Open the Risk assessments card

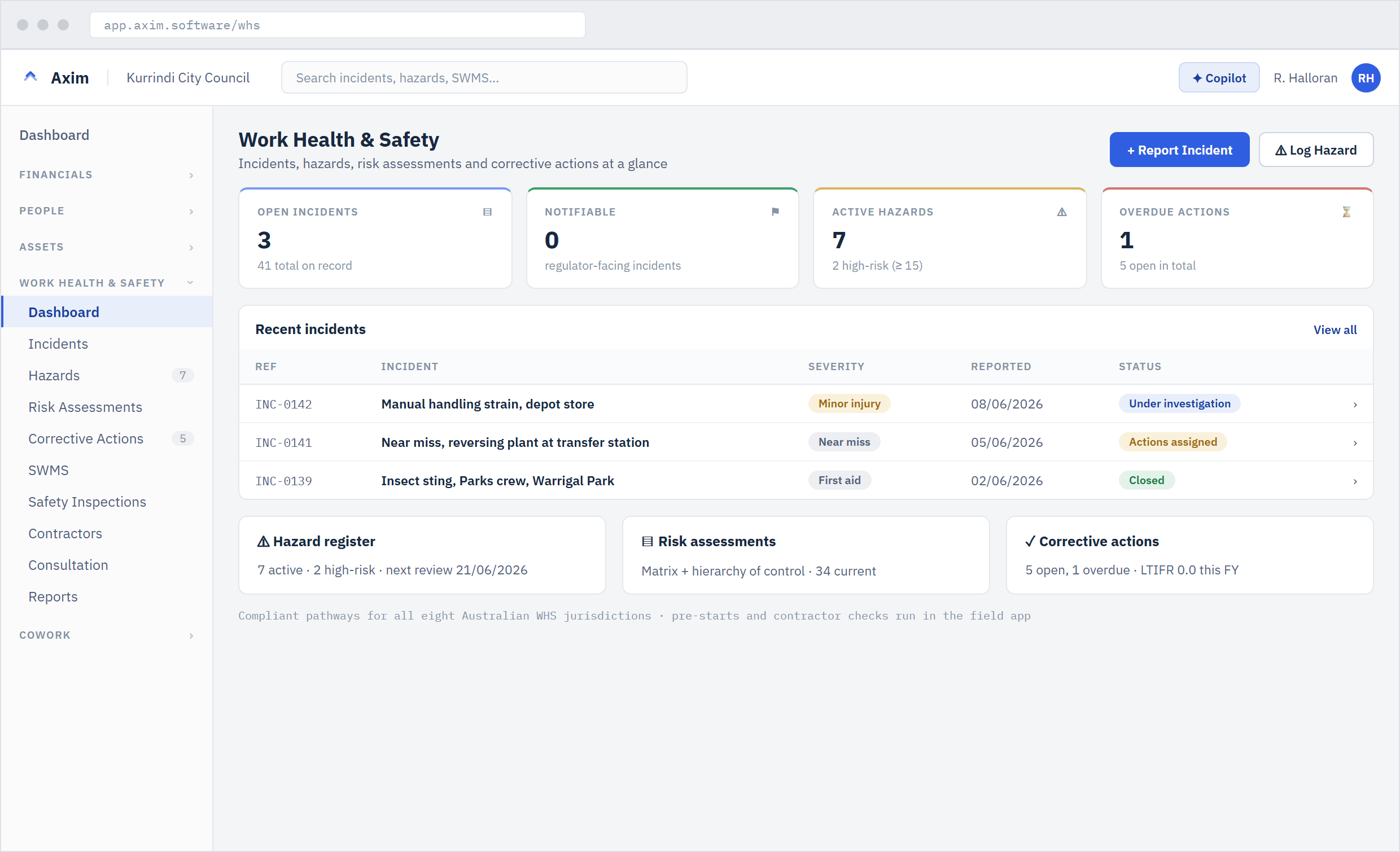[806, 555]
